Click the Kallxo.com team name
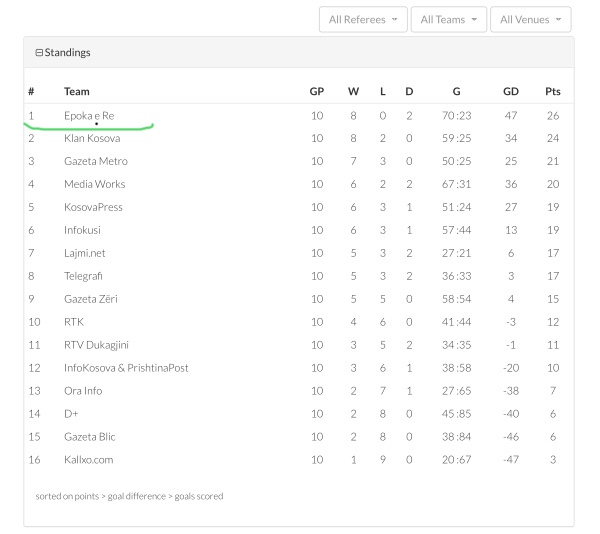Image resolution: width=600 pixels, height=534 pixels. tap(88, 459)
